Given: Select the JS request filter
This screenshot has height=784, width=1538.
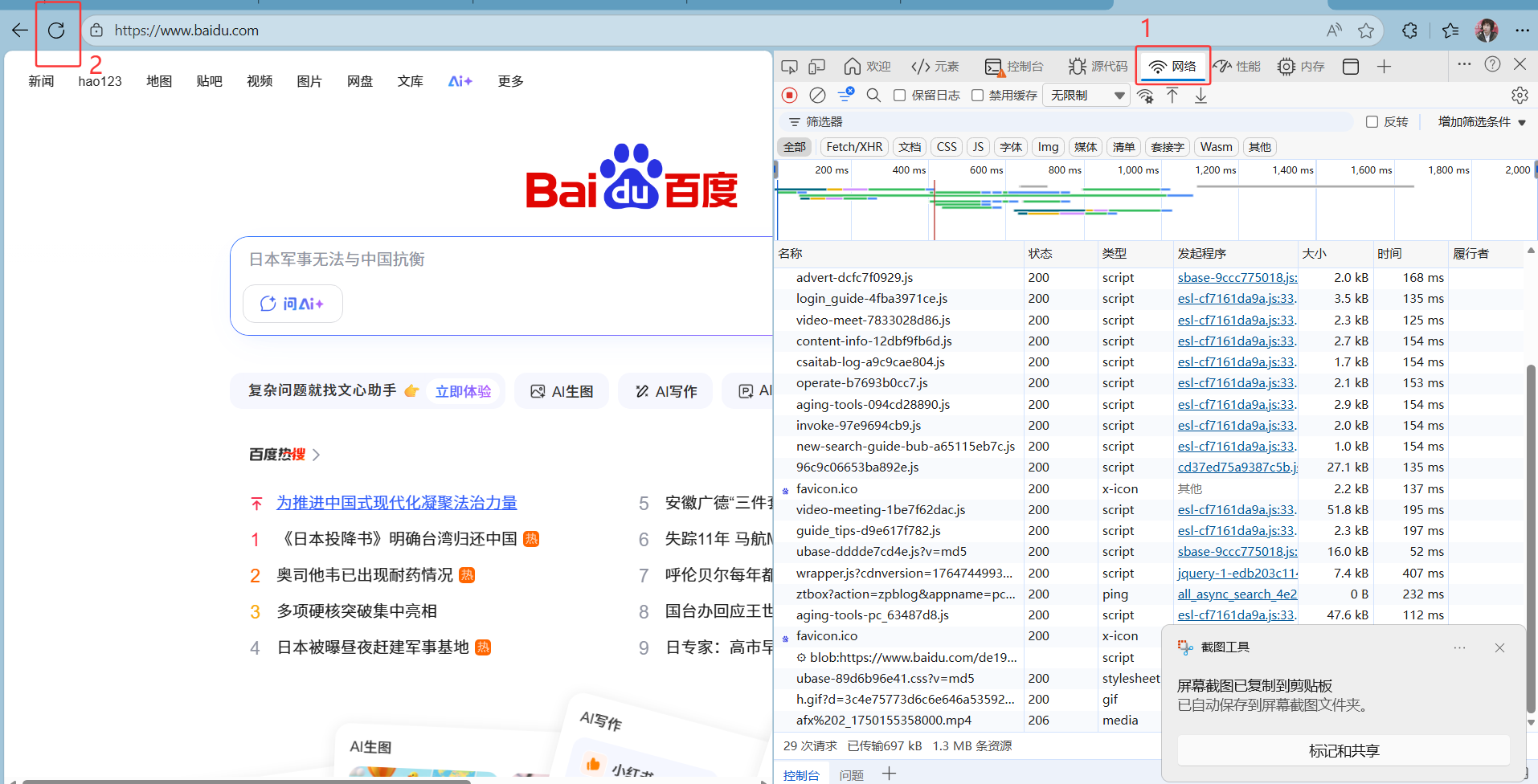Looking at the screenshot, I should click(x=977, y=147).
